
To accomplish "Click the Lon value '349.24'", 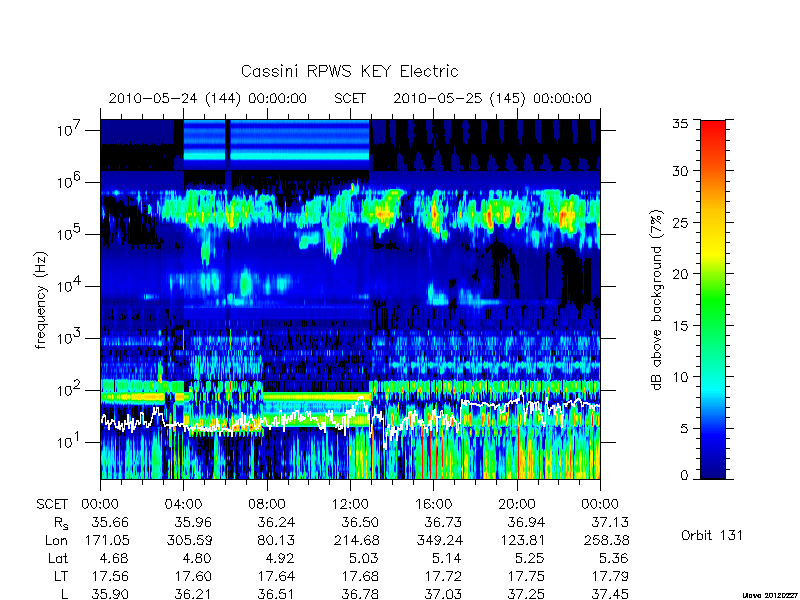I will click(438, 540).
